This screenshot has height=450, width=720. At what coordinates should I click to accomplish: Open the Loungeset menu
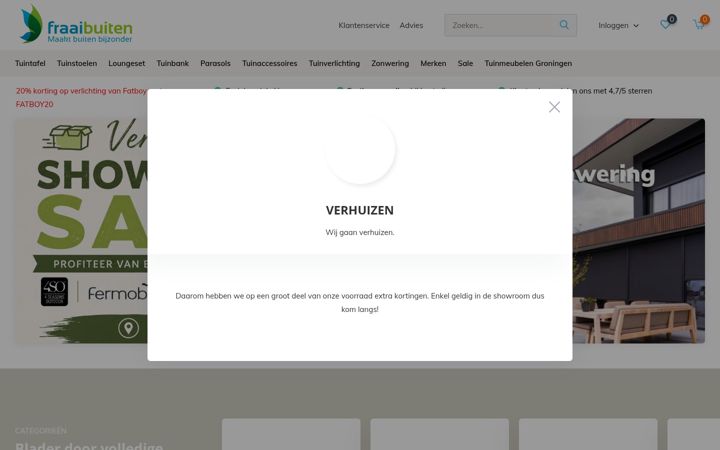tap(127, 63)
